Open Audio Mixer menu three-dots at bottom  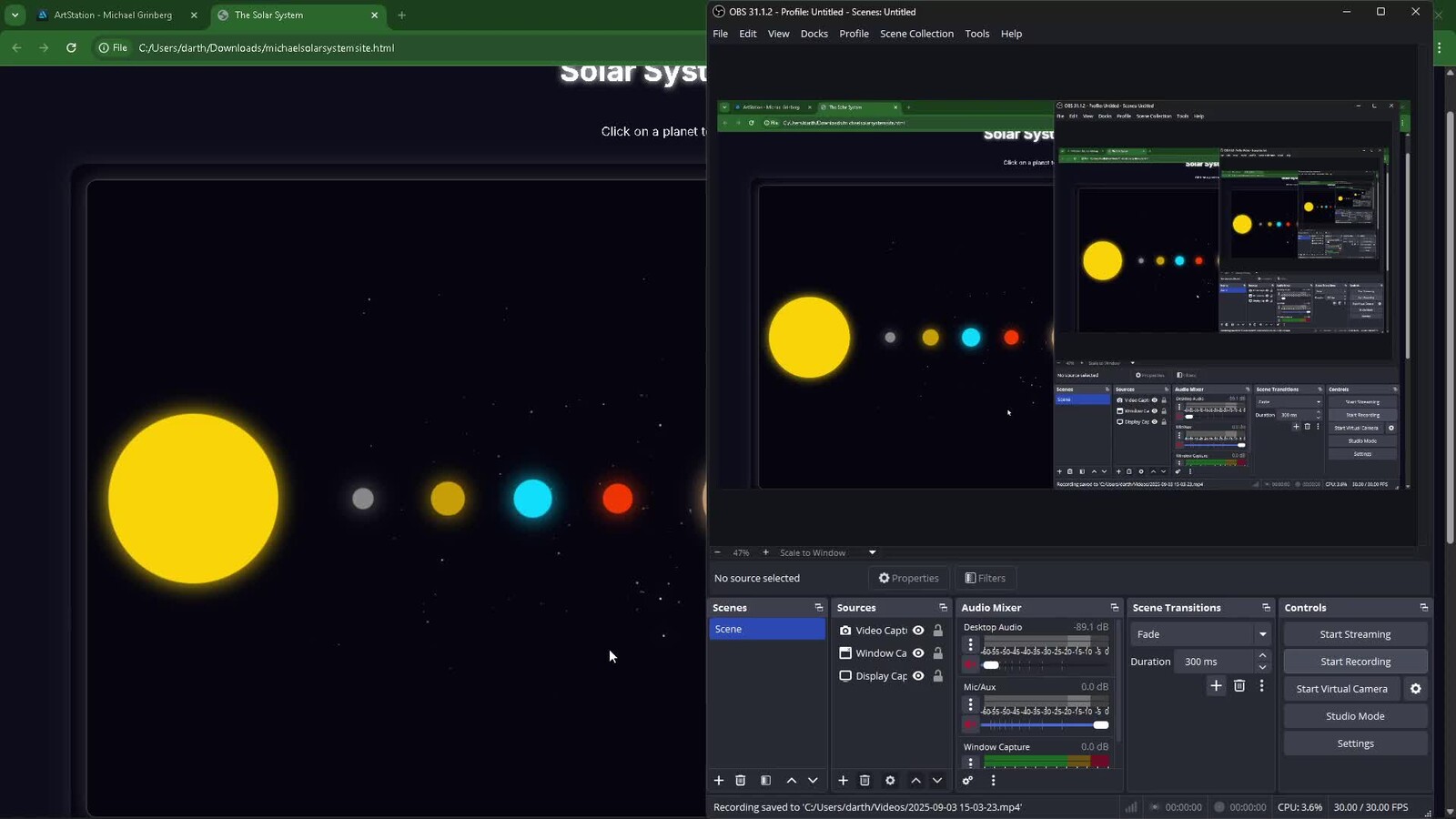[993, 781]
